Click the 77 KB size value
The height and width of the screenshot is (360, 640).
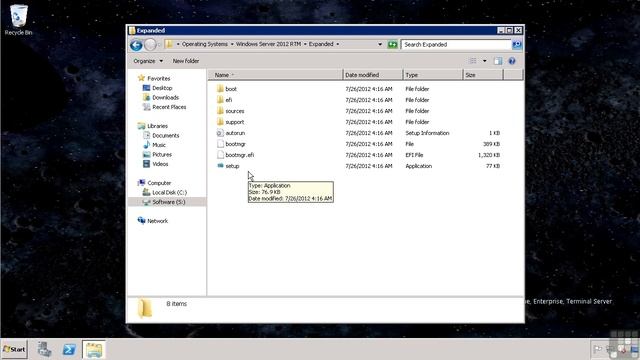click(x=493, y=166)
